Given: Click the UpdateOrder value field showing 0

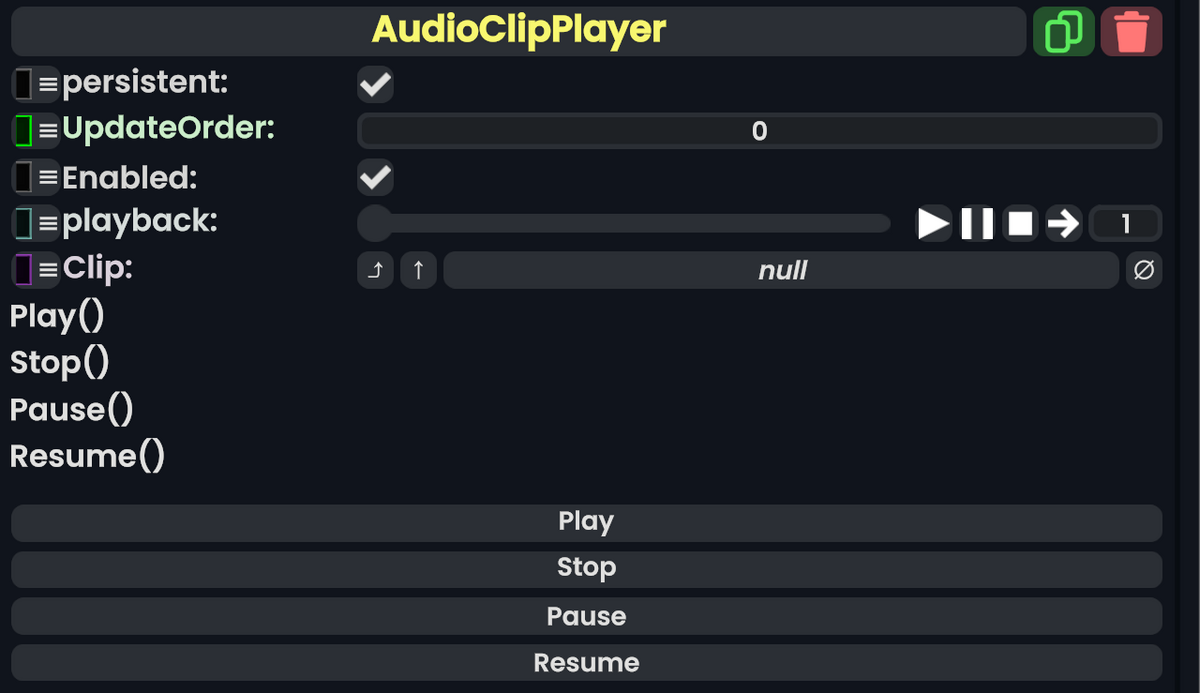Looking at the screenshot, I should [758, 131].
